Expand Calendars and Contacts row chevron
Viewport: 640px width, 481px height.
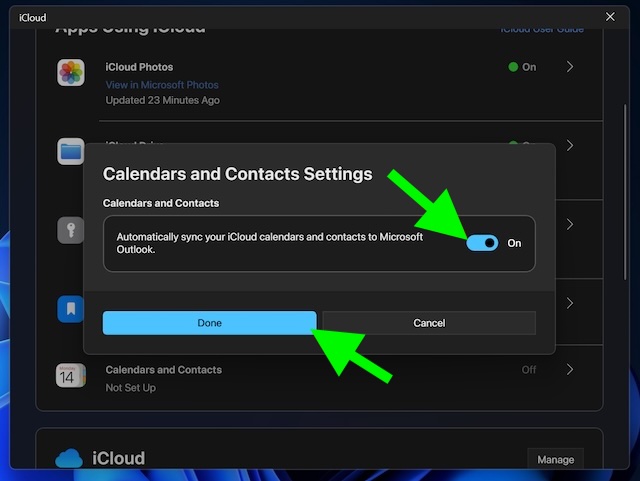[x=570, y=370]
